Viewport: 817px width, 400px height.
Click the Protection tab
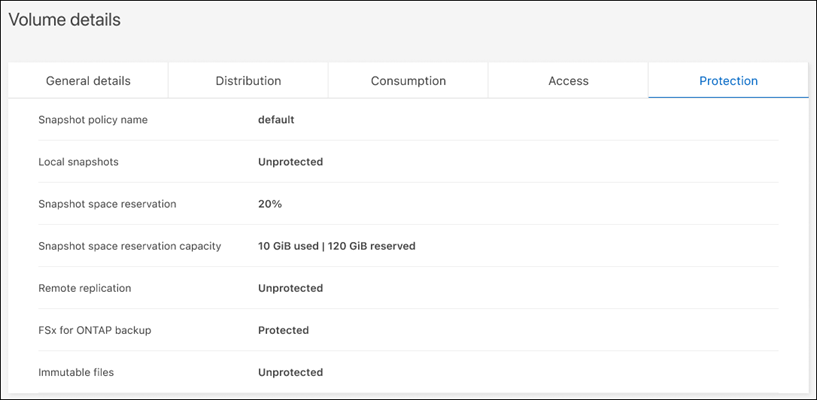pyautogui.click(x=728, y=81)
